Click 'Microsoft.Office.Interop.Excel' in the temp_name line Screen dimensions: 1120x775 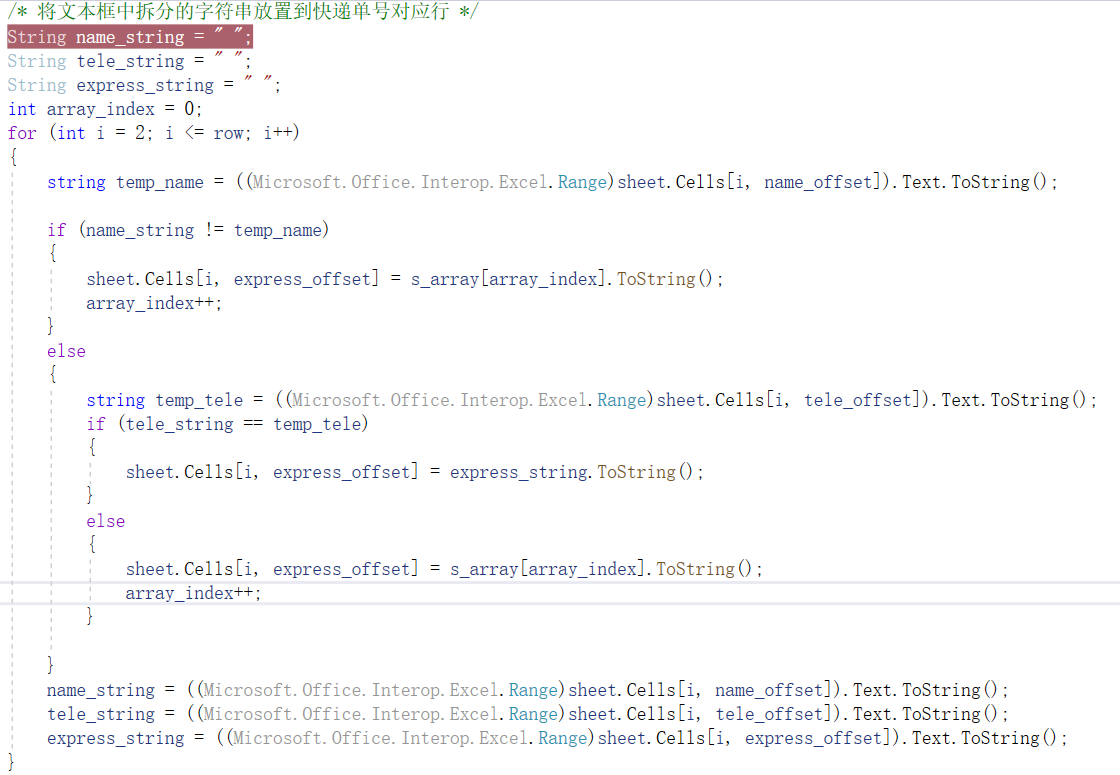(x=399, y=182)
